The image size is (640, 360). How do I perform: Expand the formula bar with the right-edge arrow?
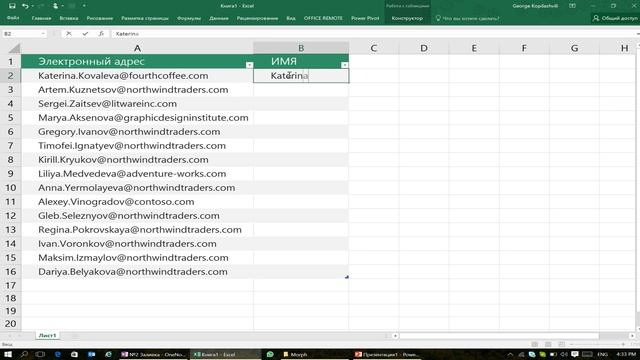click(x=637, y=33)
